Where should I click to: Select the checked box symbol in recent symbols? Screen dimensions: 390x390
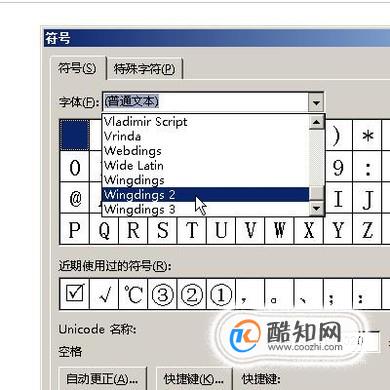[x=75, y=294]
